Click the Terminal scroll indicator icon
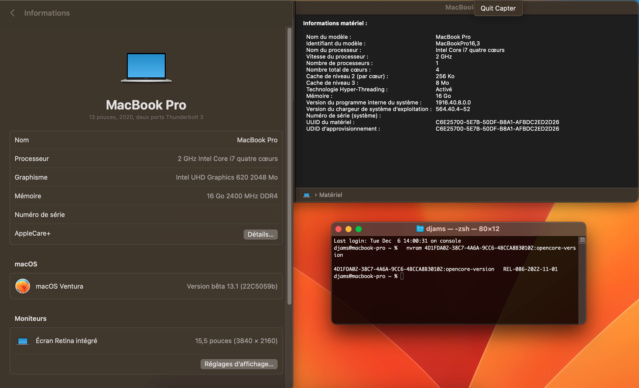This screenshot has width=639, height=388. [582, 240]
